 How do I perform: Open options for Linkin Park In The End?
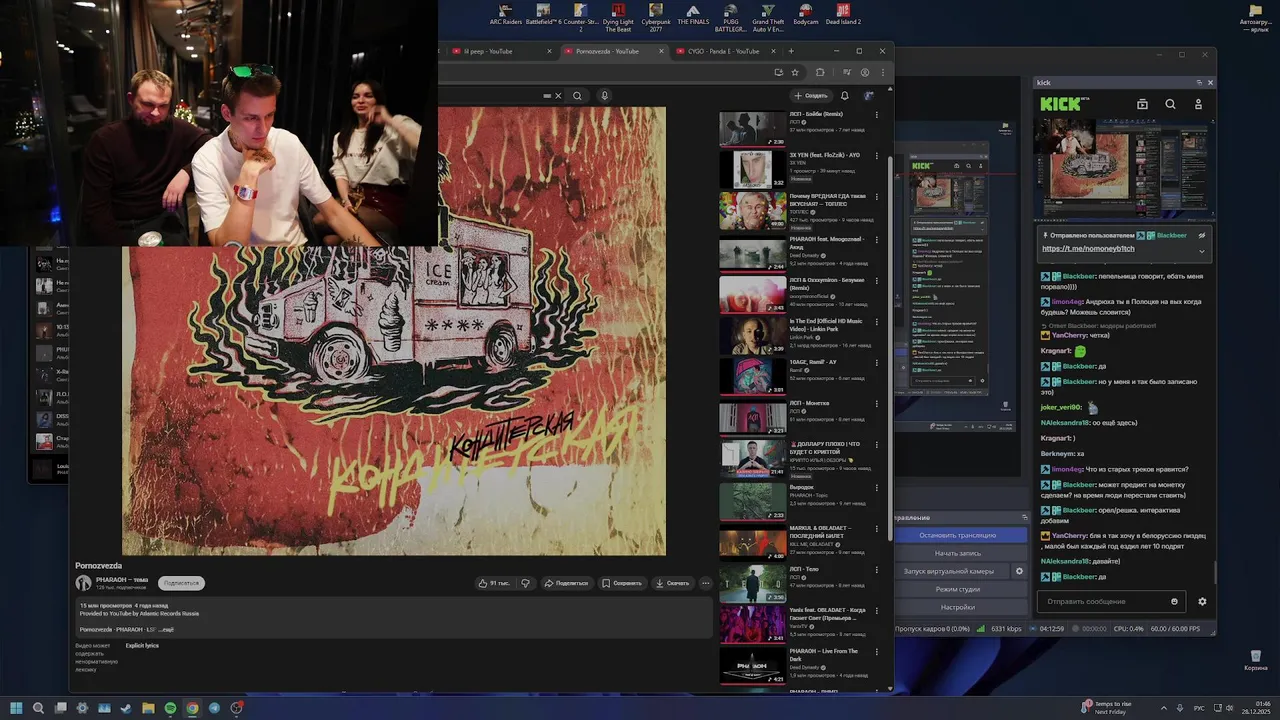click(x=877, y=322)
